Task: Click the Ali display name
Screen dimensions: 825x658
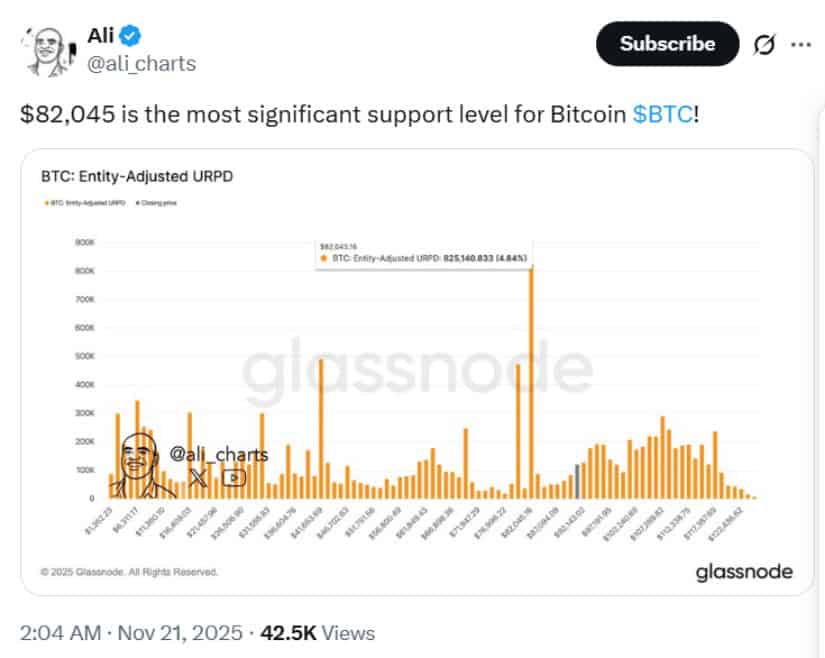Action: tap(102, 37)
